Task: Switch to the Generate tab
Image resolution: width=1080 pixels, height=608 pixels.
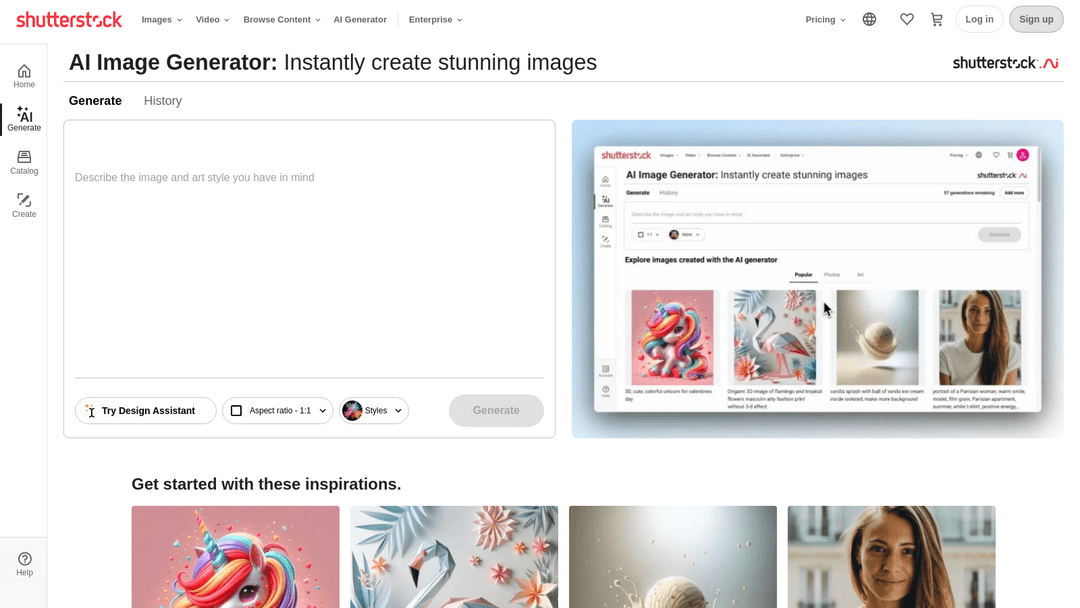Action: [x=95, y=101]
